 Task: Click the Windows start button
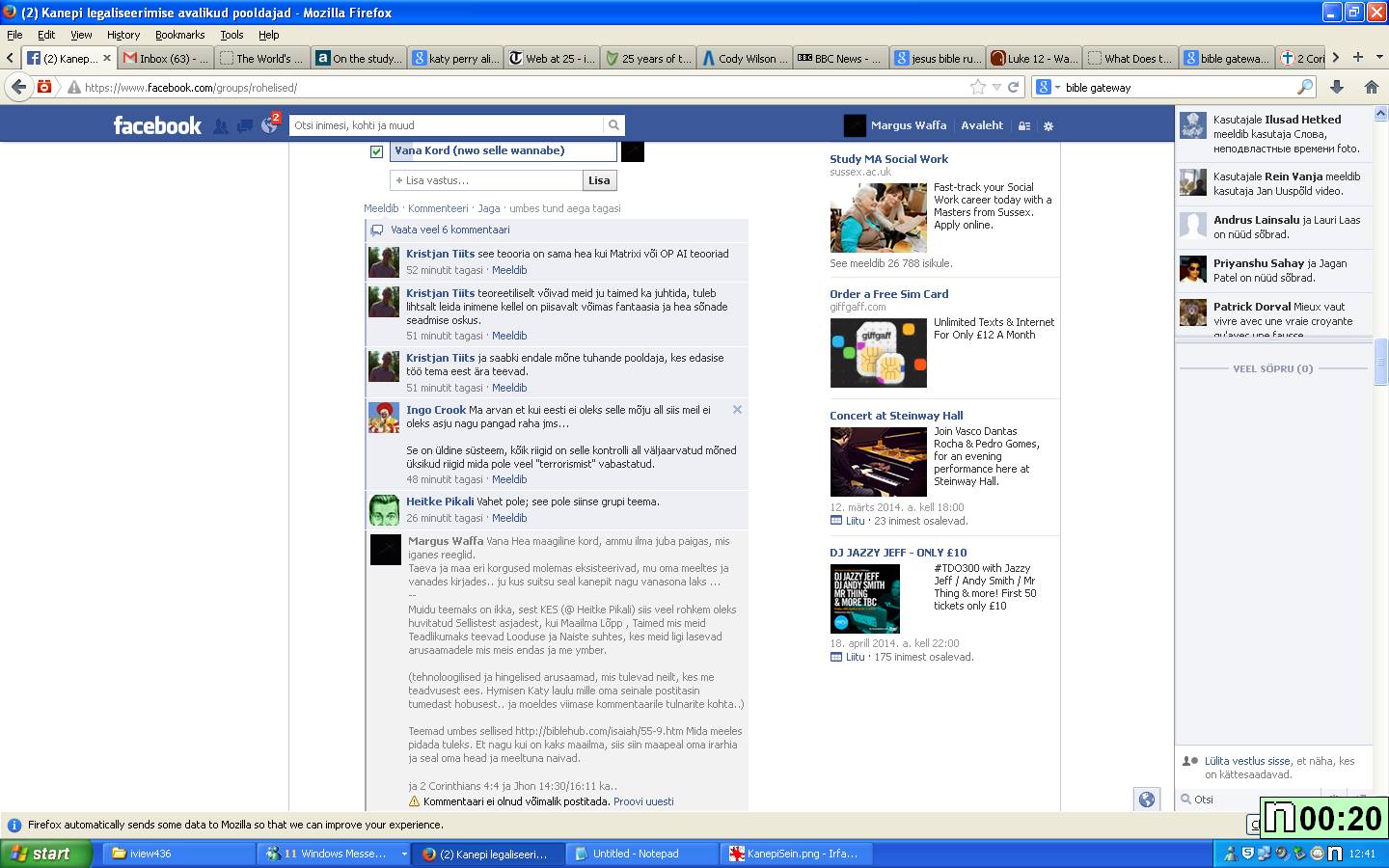46,854
